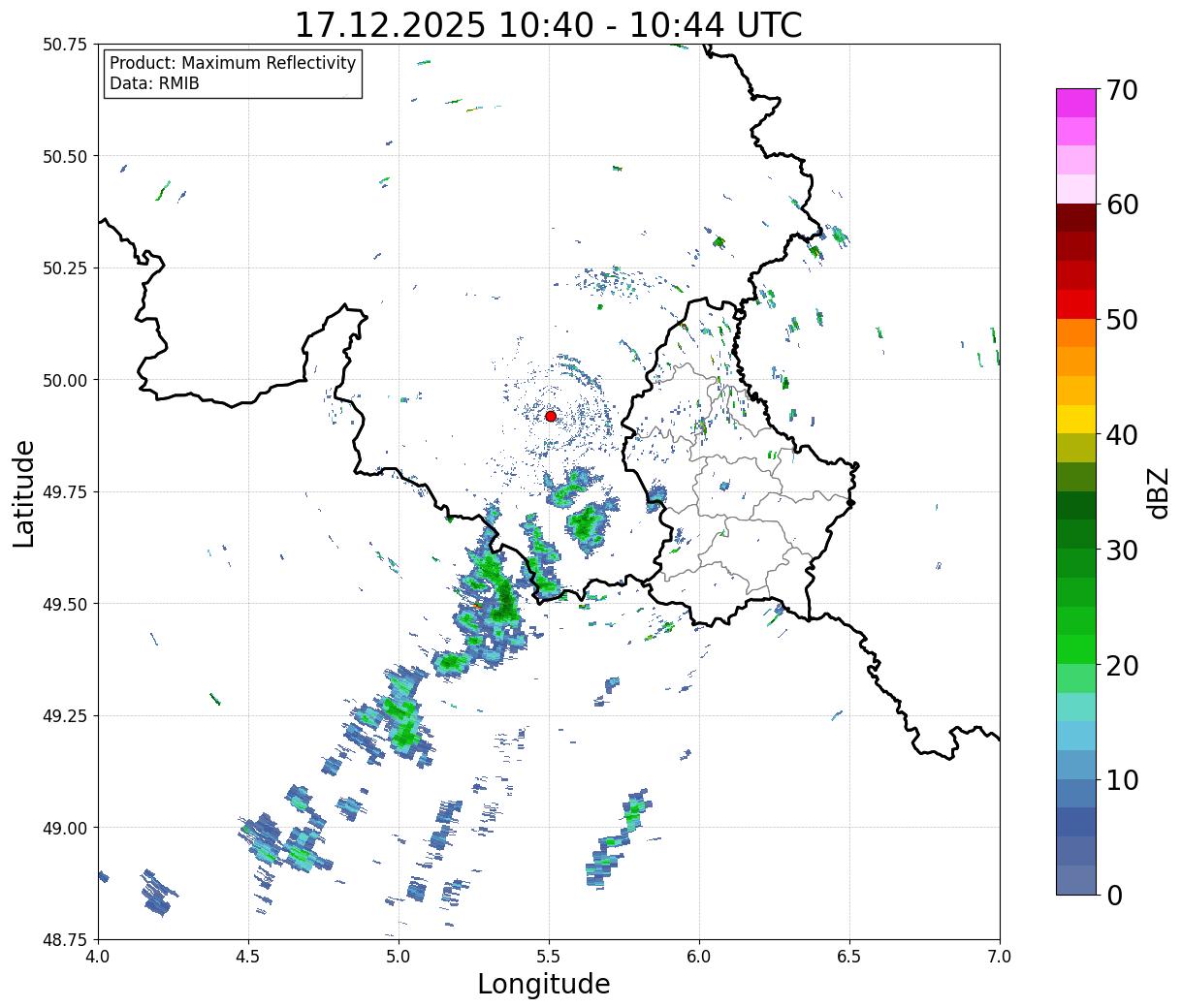The image size is (1182, 1008).
Task: Click the latitude tick label 49.50
Action: (x=65, y=604)
